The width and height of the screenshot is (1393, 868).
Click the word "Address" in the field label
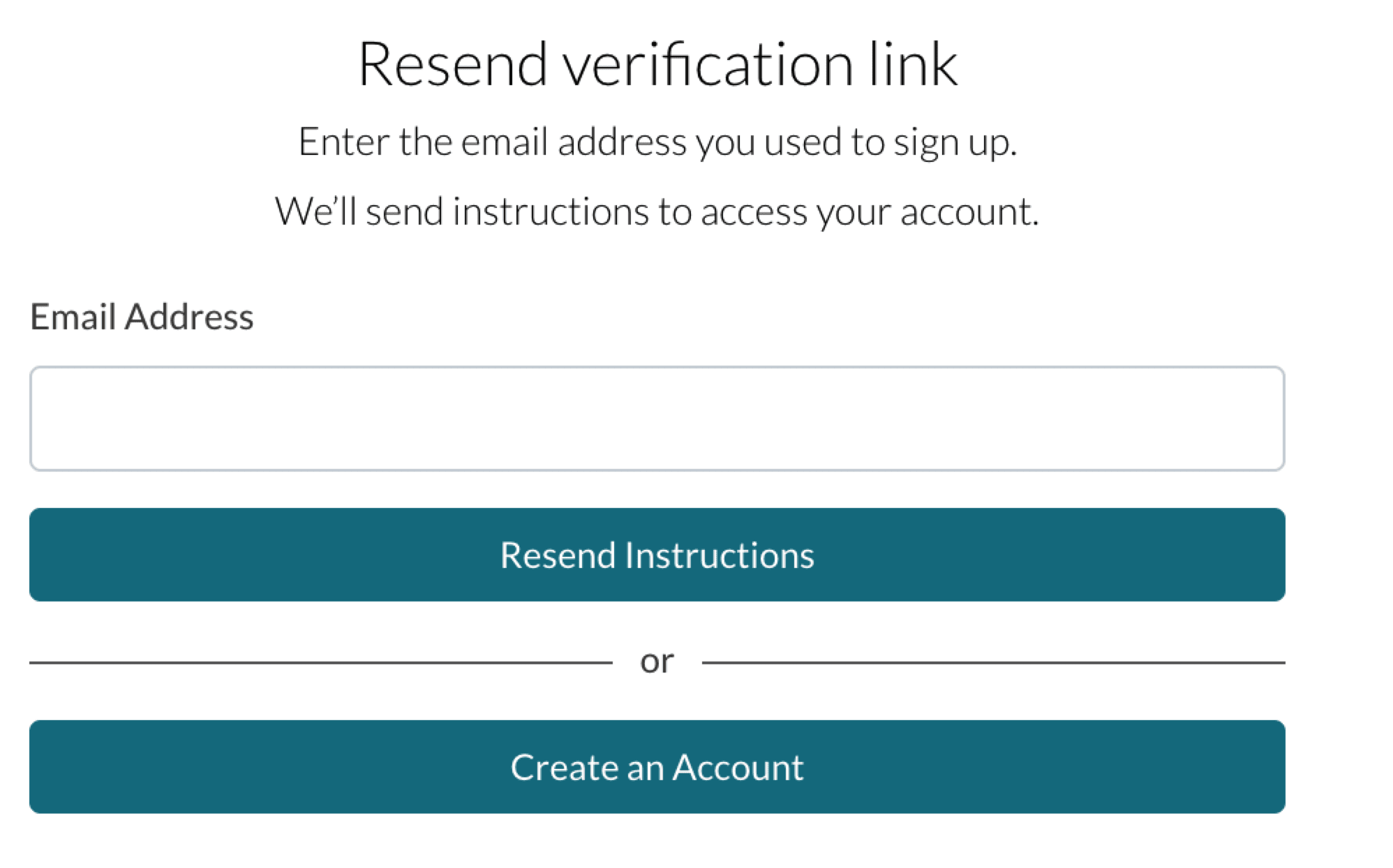point(189,317)
